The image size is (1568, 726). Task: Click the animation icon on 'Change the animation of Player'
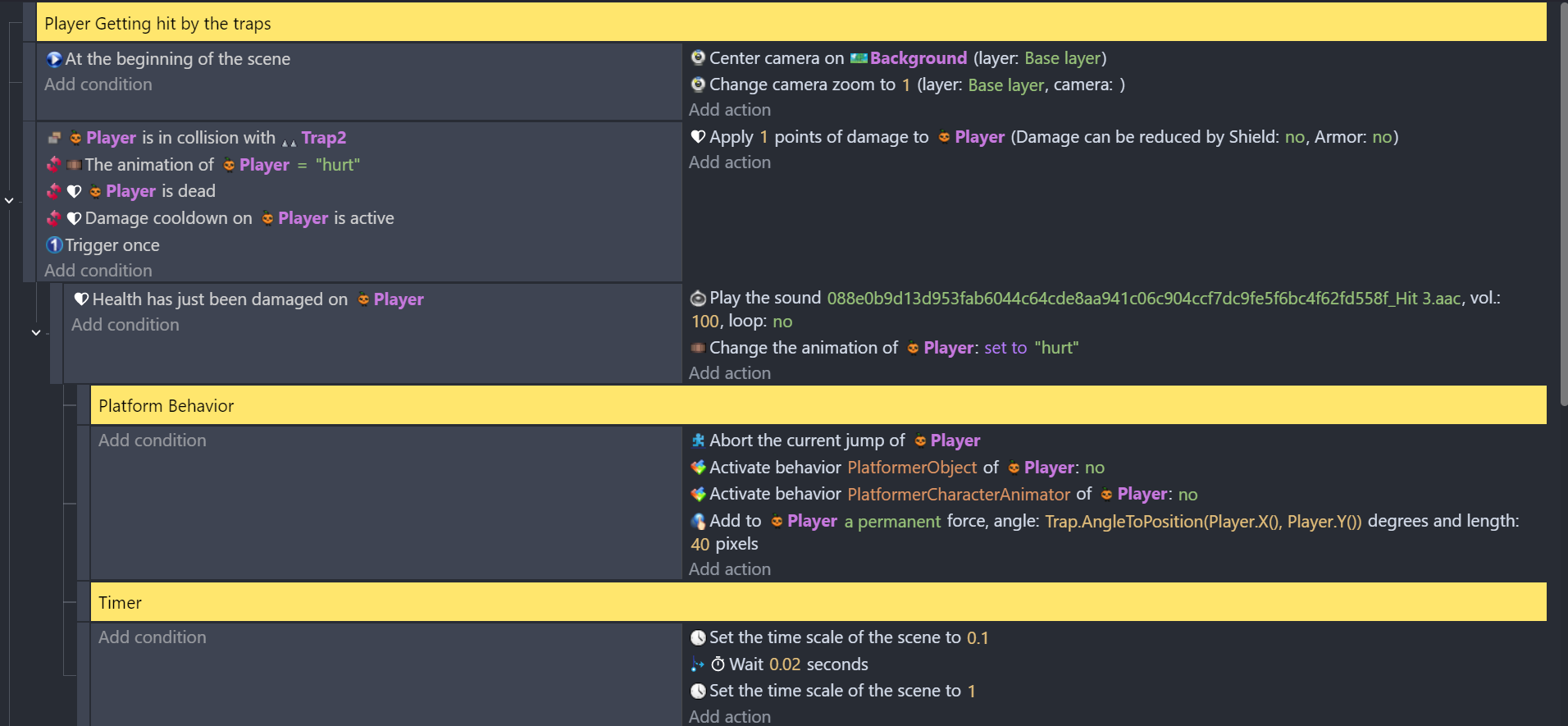click(x=698, y=348)
